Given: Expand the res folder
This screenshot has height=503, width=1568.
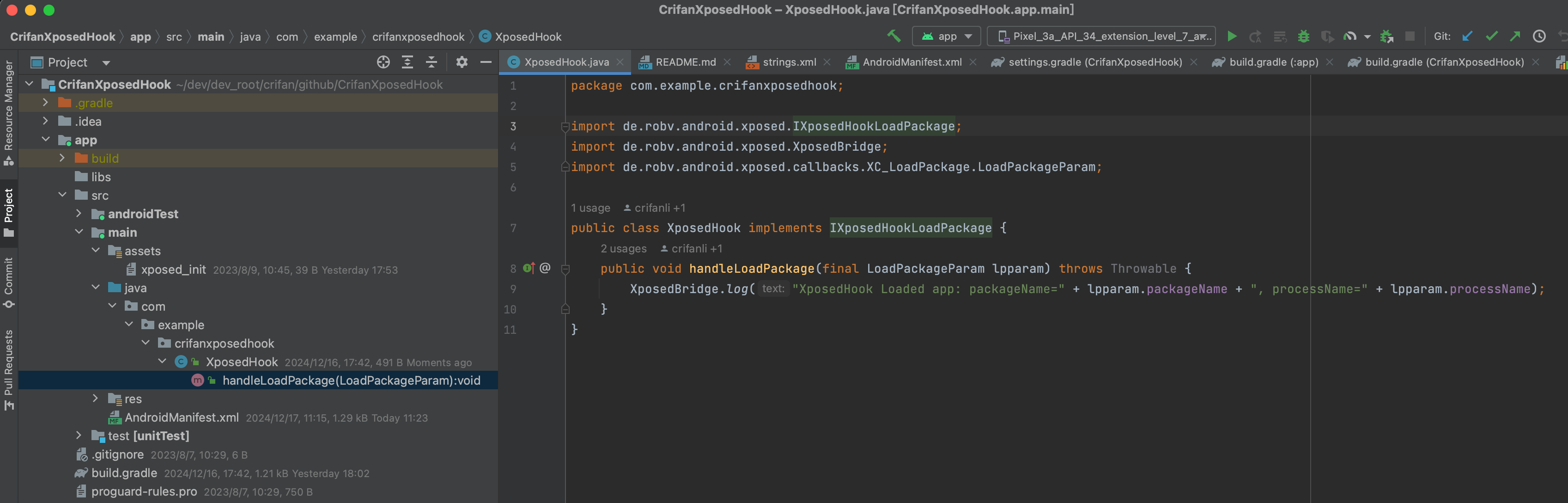Looking at the screenshot, I should point(95,398).
